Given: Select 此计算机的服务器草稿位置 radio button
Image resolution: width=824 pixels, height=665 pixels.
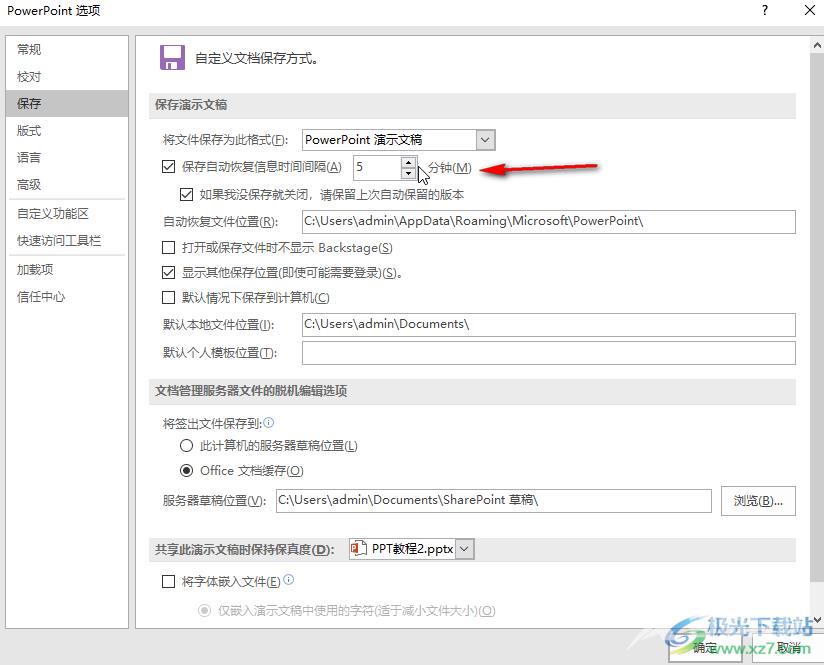Looking at the screenshot, I should click(x=186, y=446).
